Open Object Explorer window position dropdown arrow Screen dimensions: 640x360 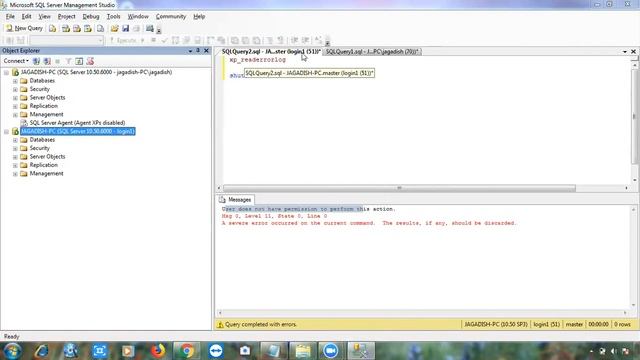pos(190,51)
